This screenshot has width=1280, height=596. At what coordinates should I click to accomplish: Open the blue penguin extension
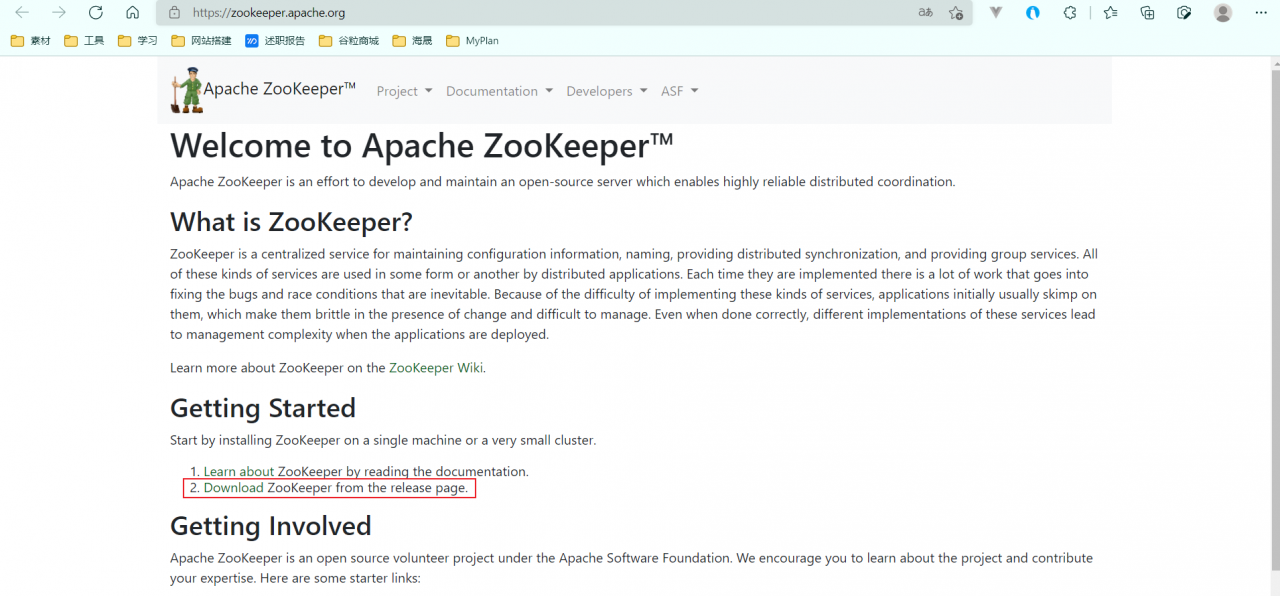pos(1033,13)
